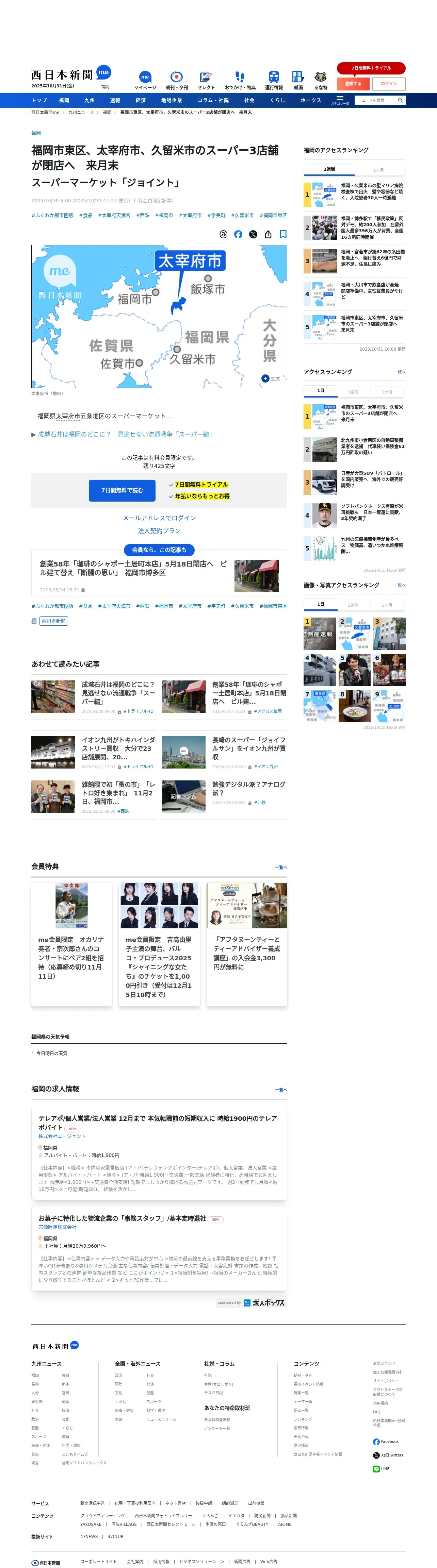The image size is (437, 1568).
Task: Click the 求人ボックス sponsor logo
Action: click(x=264, y=1303)
